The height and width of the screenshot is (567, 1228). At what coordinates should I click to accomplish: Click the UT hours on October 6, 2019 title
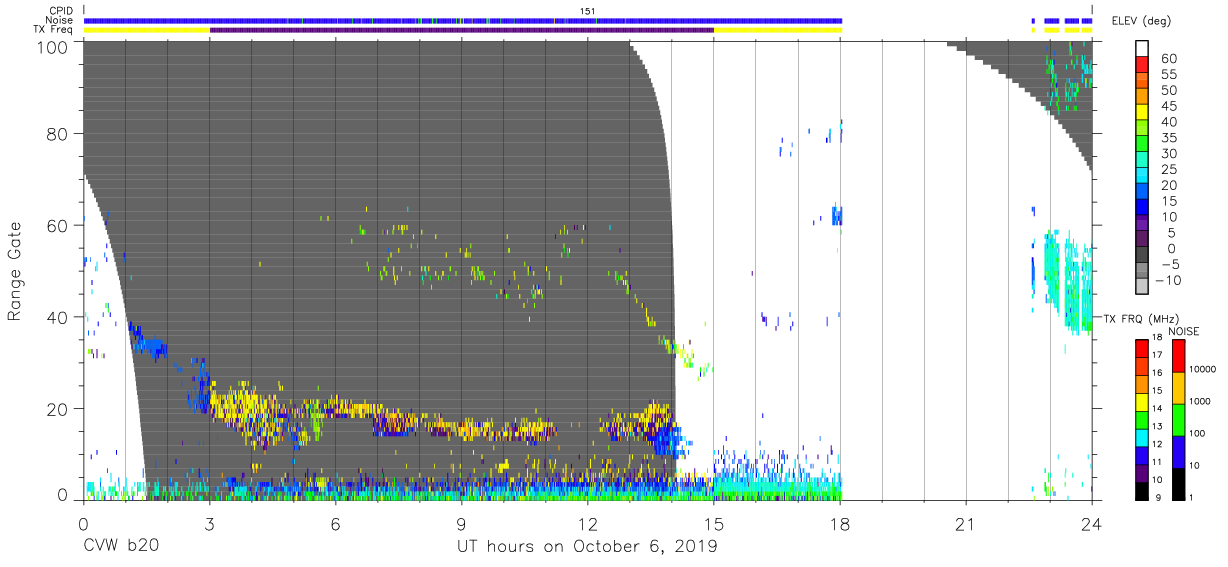click(x=587, y=547)
